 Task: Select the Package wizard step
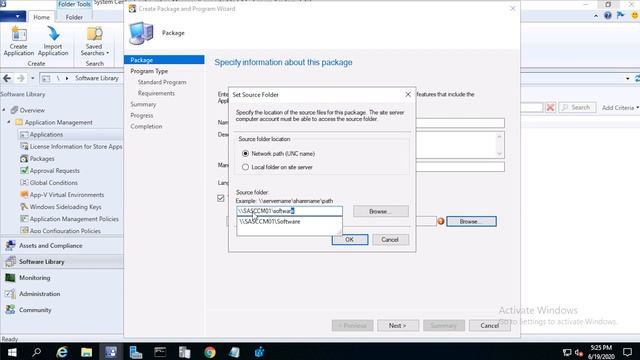click(x=164, y=60)
